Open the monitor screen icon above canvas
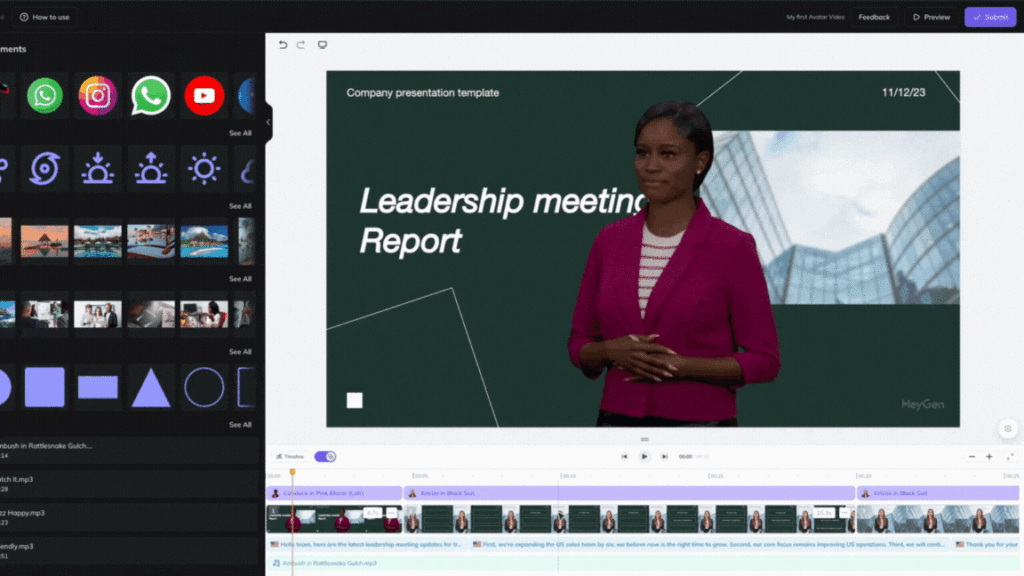 click(x=322, y=45)
